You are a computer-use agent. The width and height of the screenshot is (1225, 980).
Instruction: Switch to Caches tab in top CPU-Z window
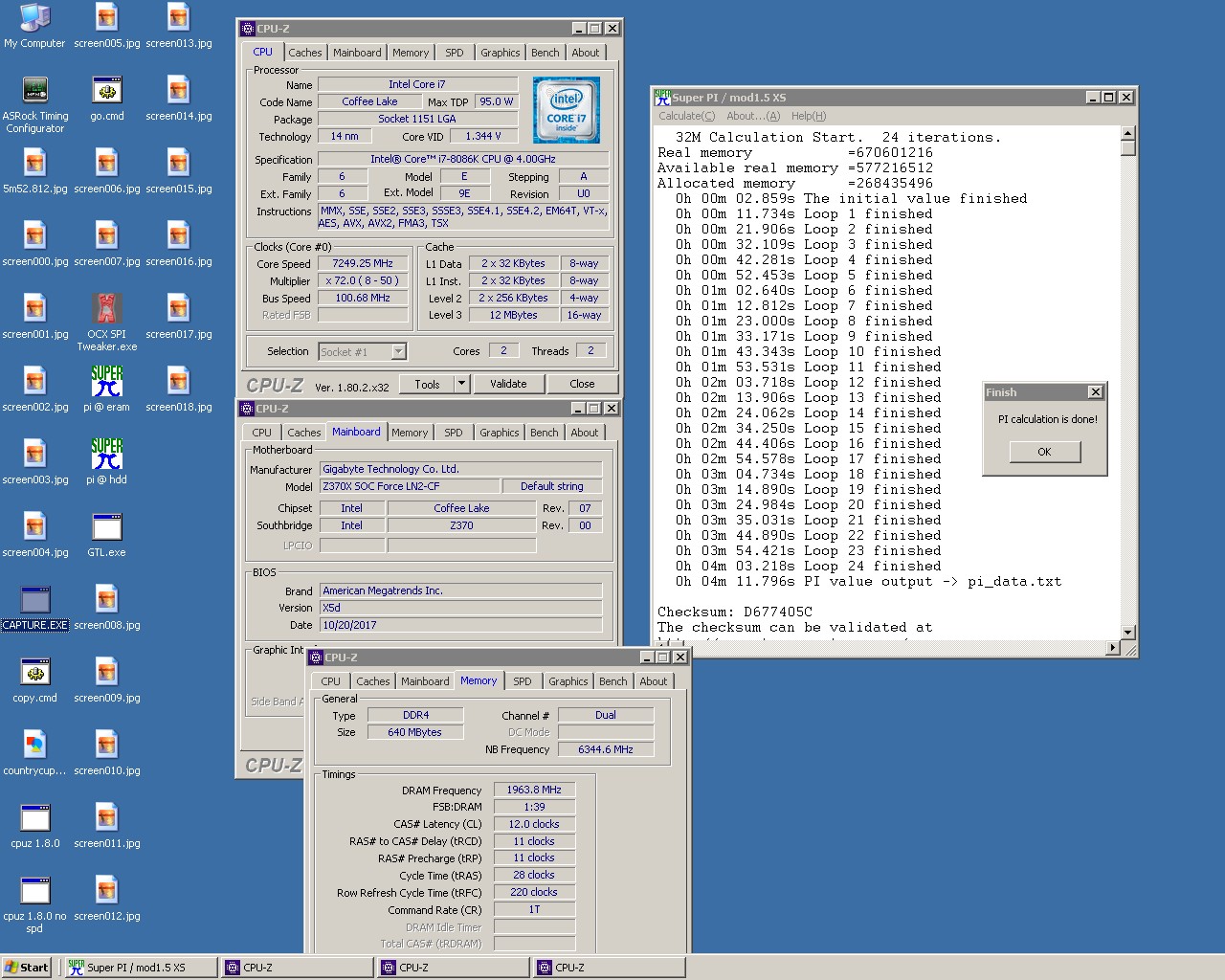point(305,53)
